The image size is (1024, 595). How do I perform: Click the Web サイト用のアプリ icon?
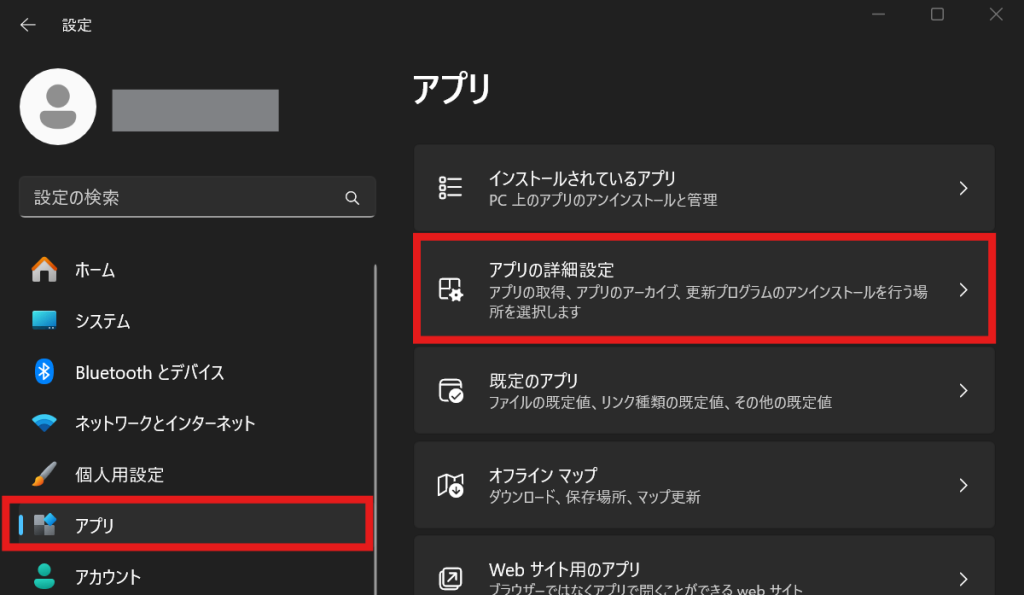pyautogui.click(x=450, y=579)
